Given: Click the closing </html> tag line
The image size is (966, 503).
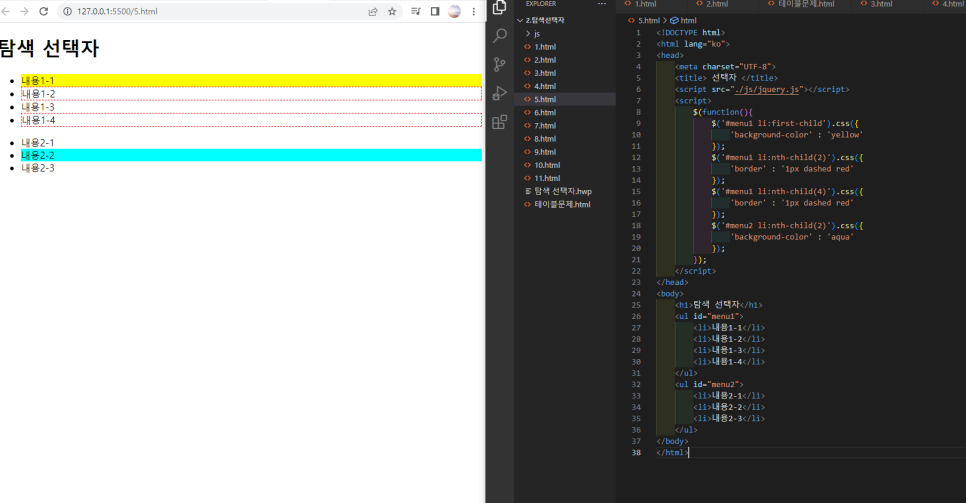Looking at the screenshot, I should [x=672, y=452].
